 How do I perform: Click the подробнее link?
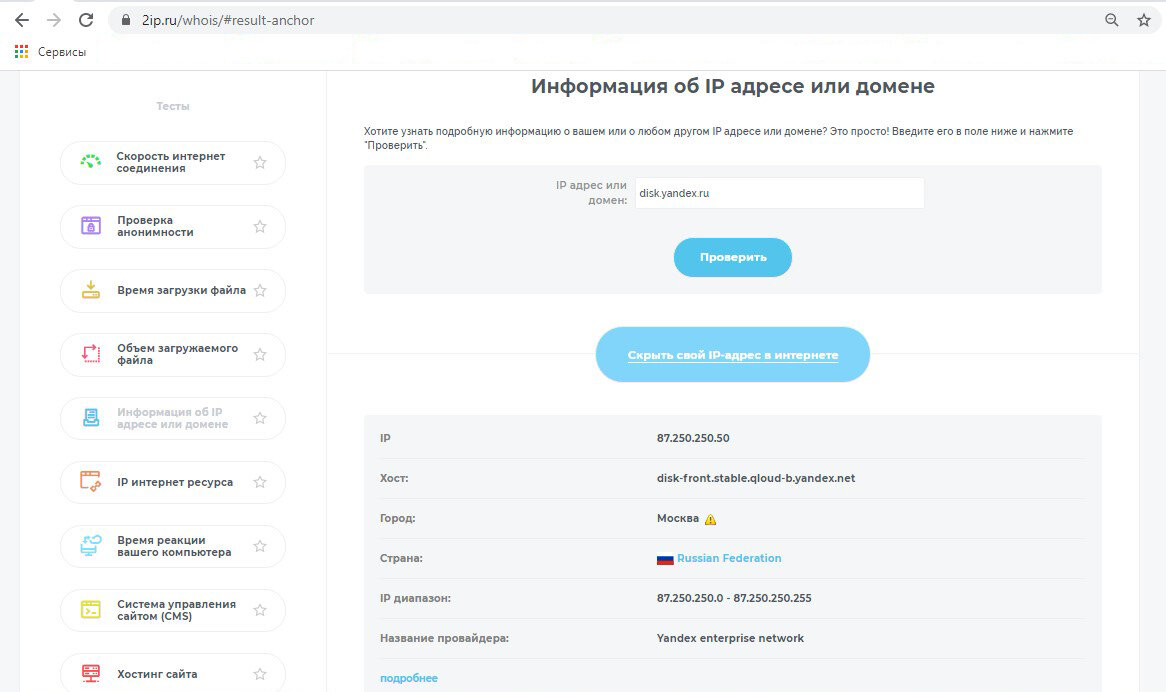point(408,678)
